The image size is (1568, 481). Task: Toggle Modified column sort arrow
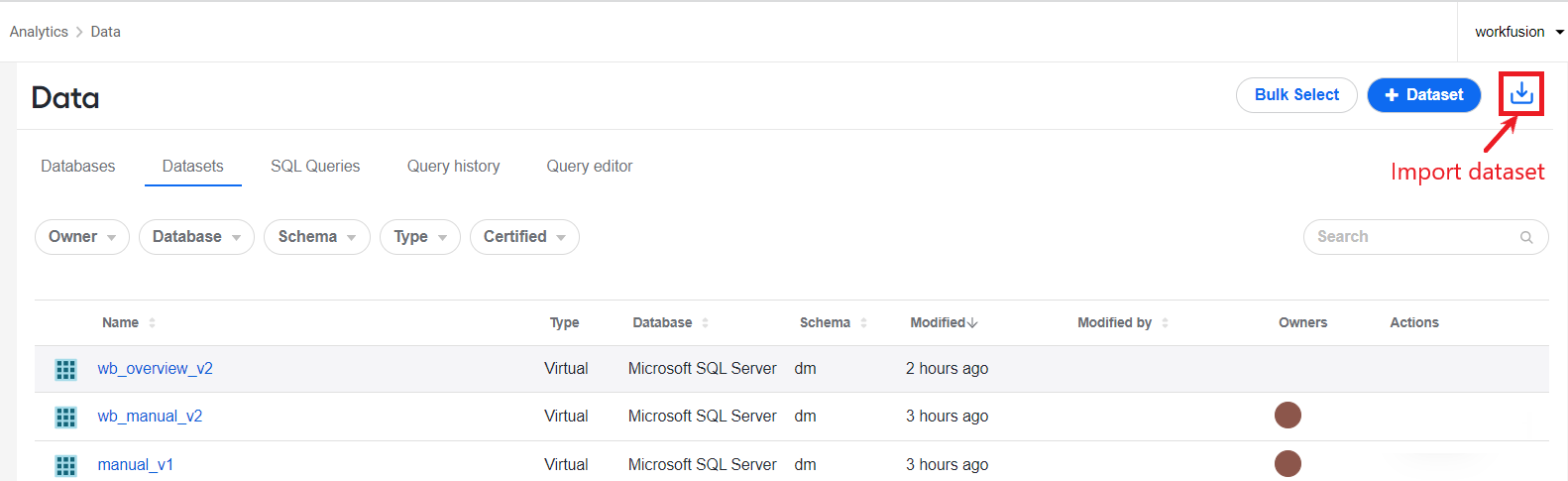(x=972, y=322)
